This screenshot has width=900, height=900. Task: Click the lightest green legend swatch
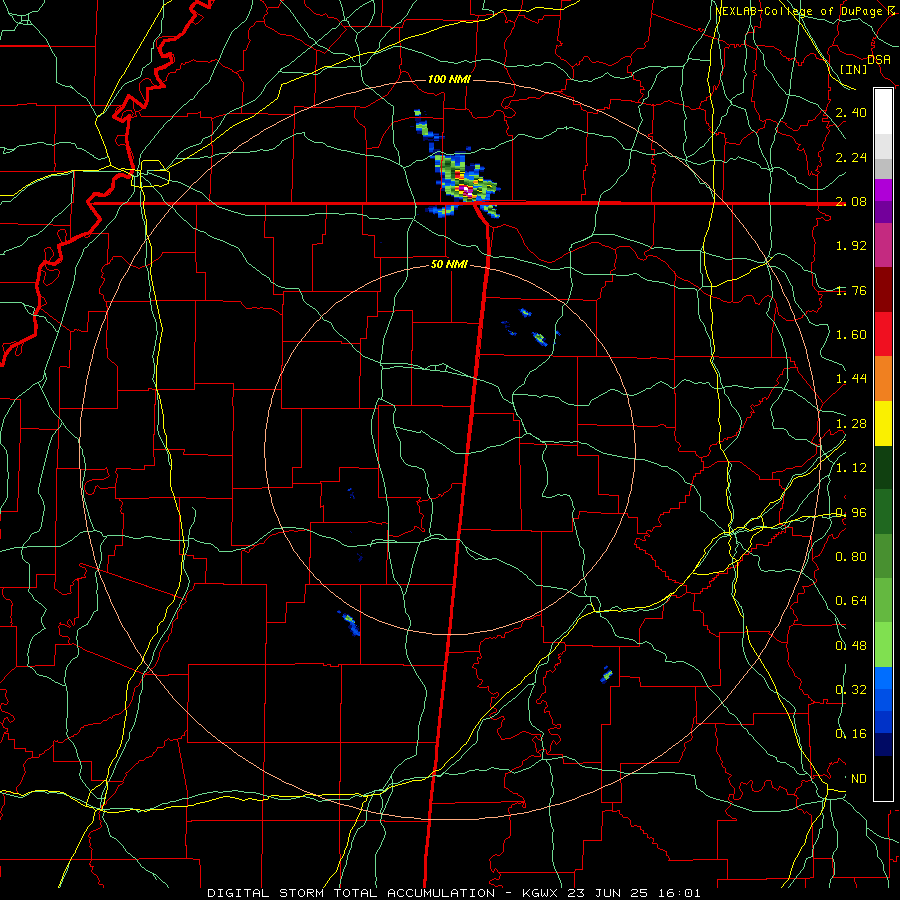click(883, 645)
